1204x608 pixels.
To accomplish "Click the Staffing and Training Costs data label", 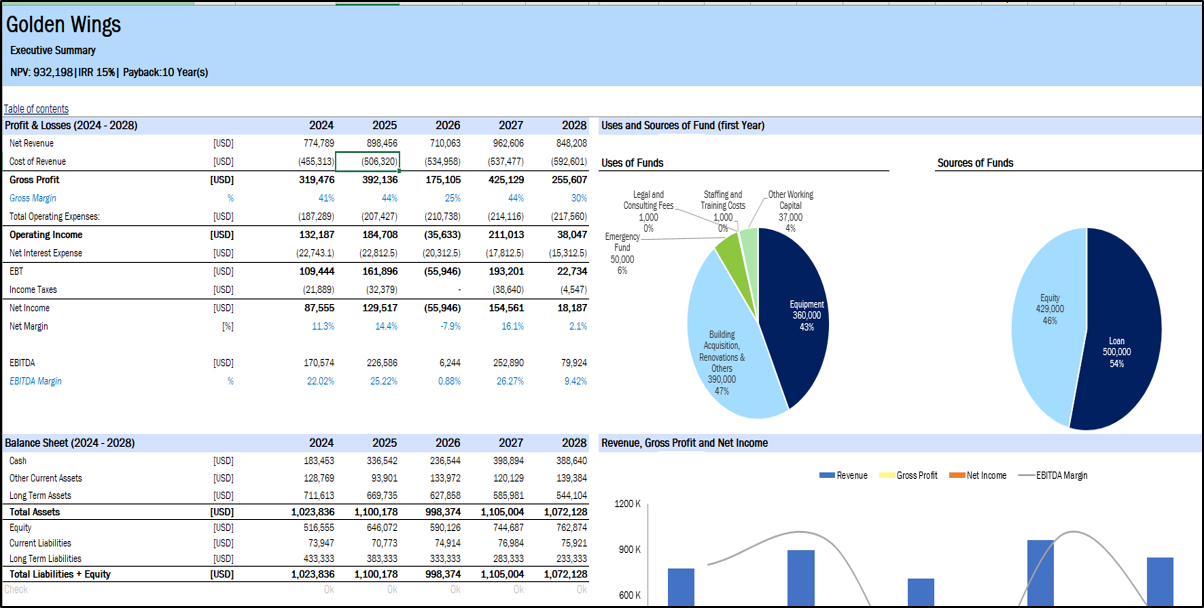I will tap(722, 211).
